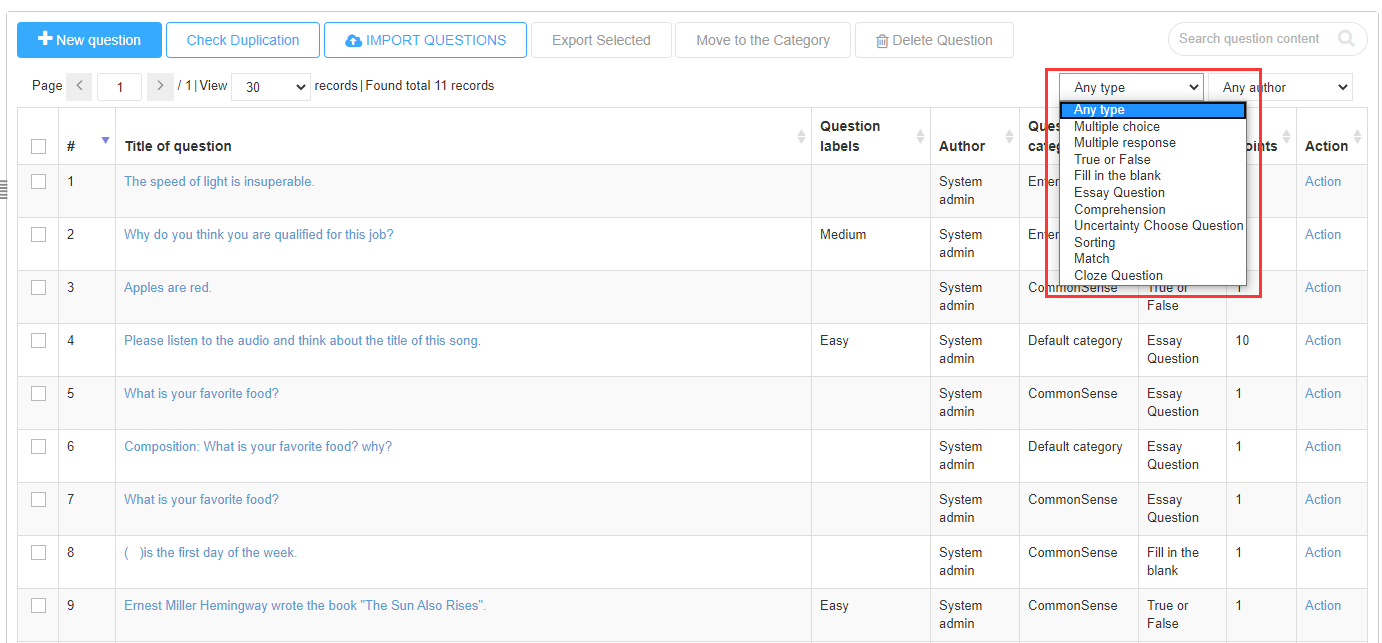Click the Delete Question button

point(934,40)
